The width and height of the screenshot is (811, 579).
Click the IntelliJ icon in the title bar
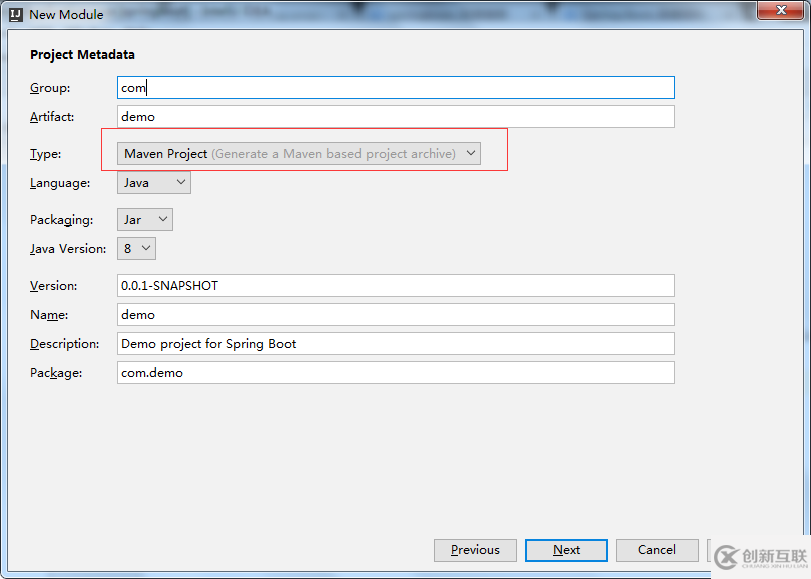16,14
